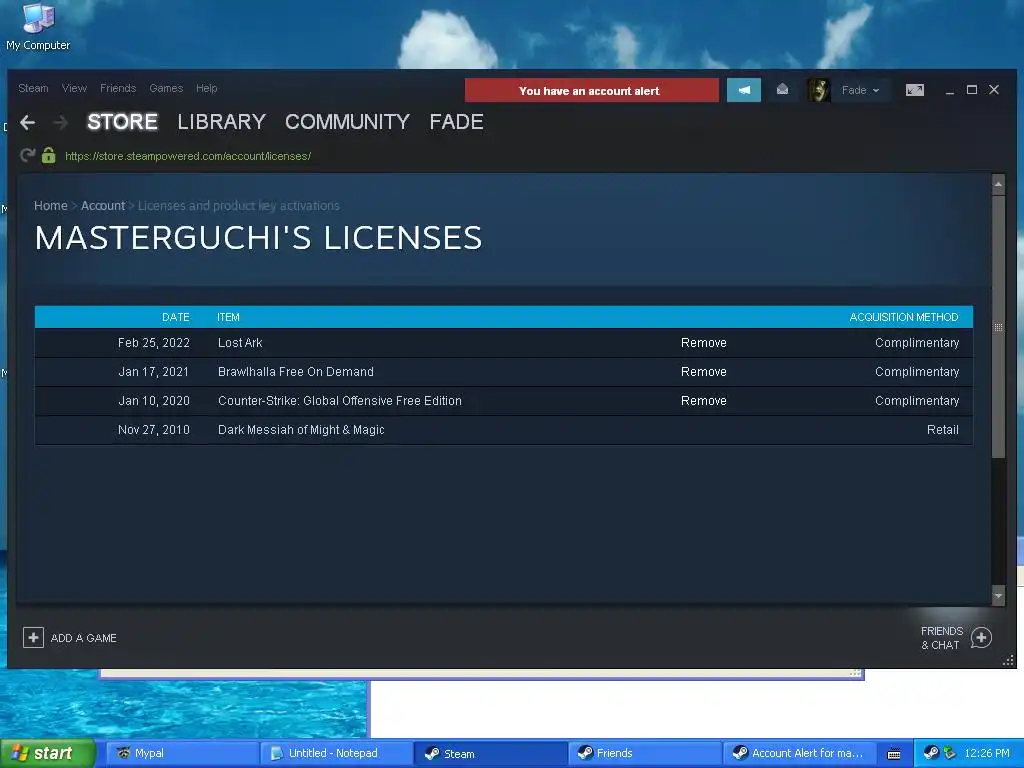Switch to Big Picture mode icon
Image resolution: width=1024 pixels, height=768 pixels.
[915, 90]
